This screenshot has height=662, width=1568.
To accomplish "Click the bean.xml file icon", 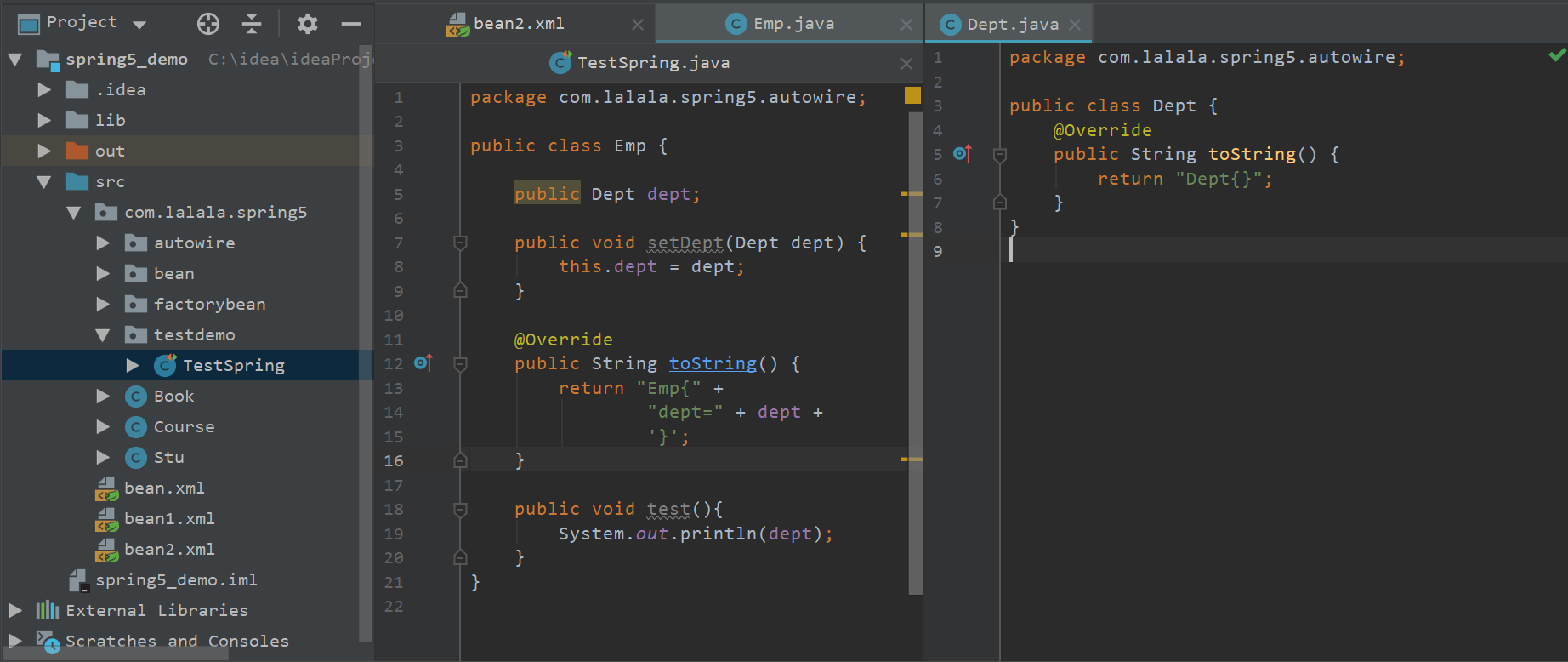I will coord(106,488).
